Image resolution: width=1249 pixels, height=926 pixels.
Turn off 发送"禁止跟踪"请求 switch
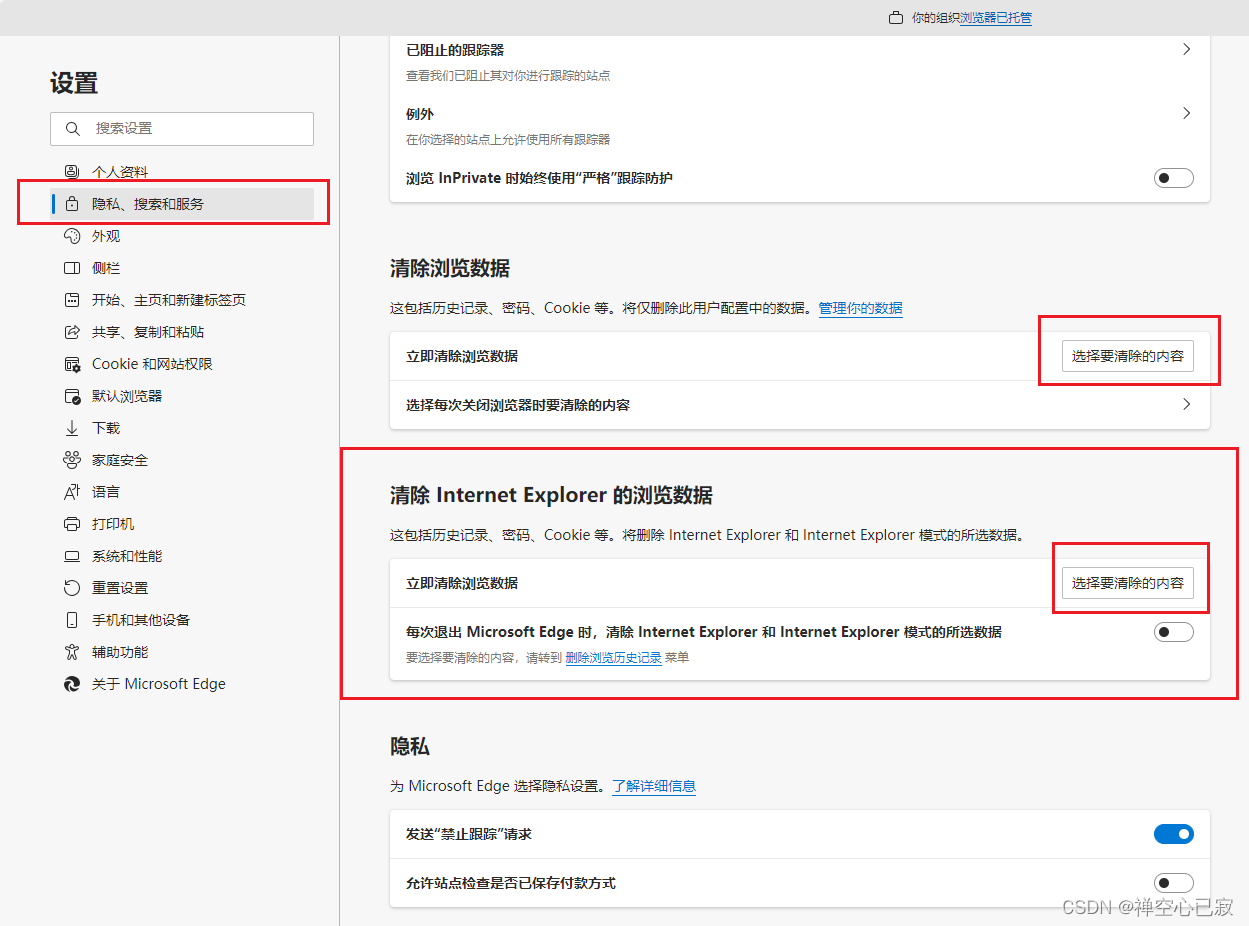[x=1174, y=834]
